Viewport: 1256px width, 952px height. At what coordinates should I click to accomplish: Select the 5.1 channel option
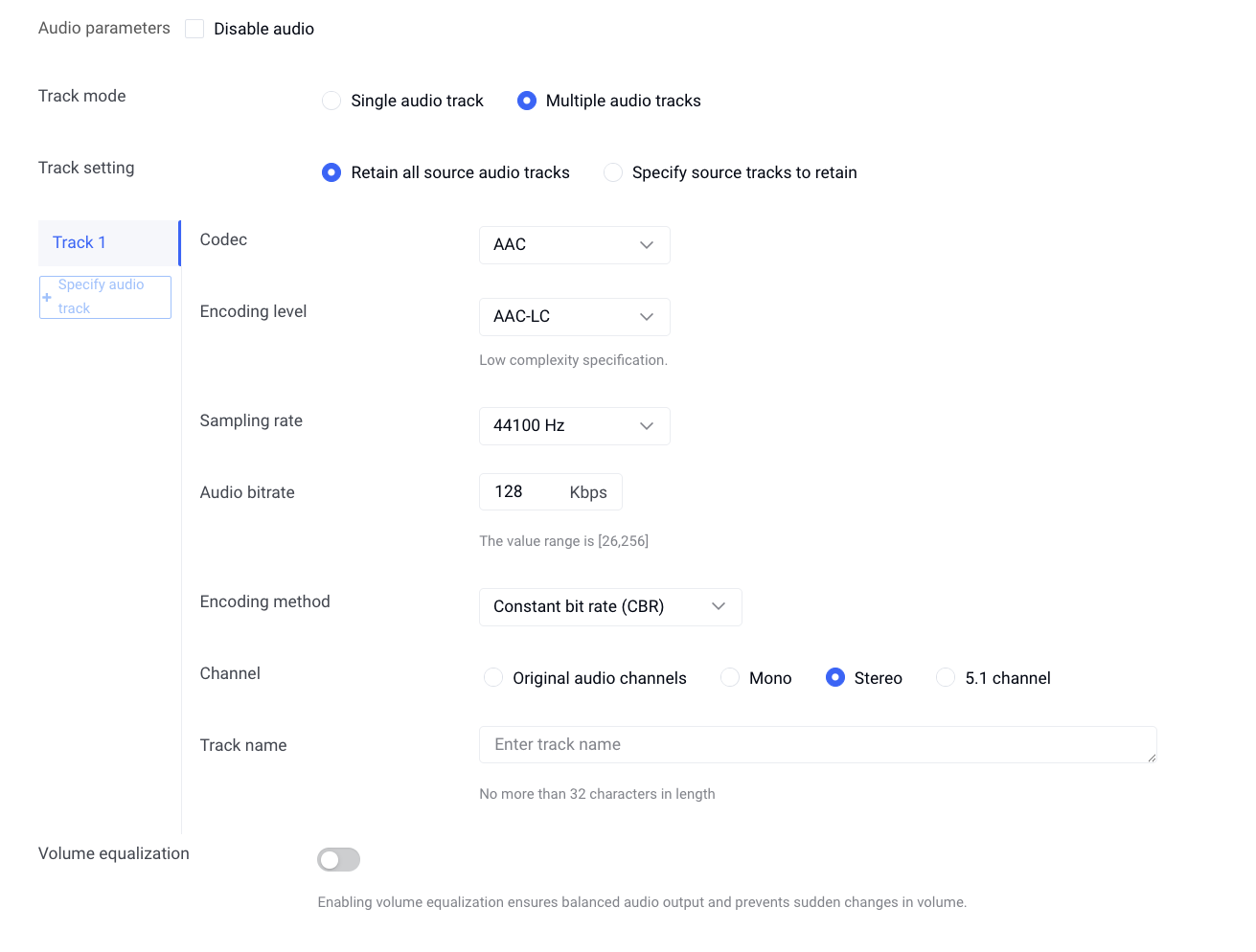coord(946,678)
